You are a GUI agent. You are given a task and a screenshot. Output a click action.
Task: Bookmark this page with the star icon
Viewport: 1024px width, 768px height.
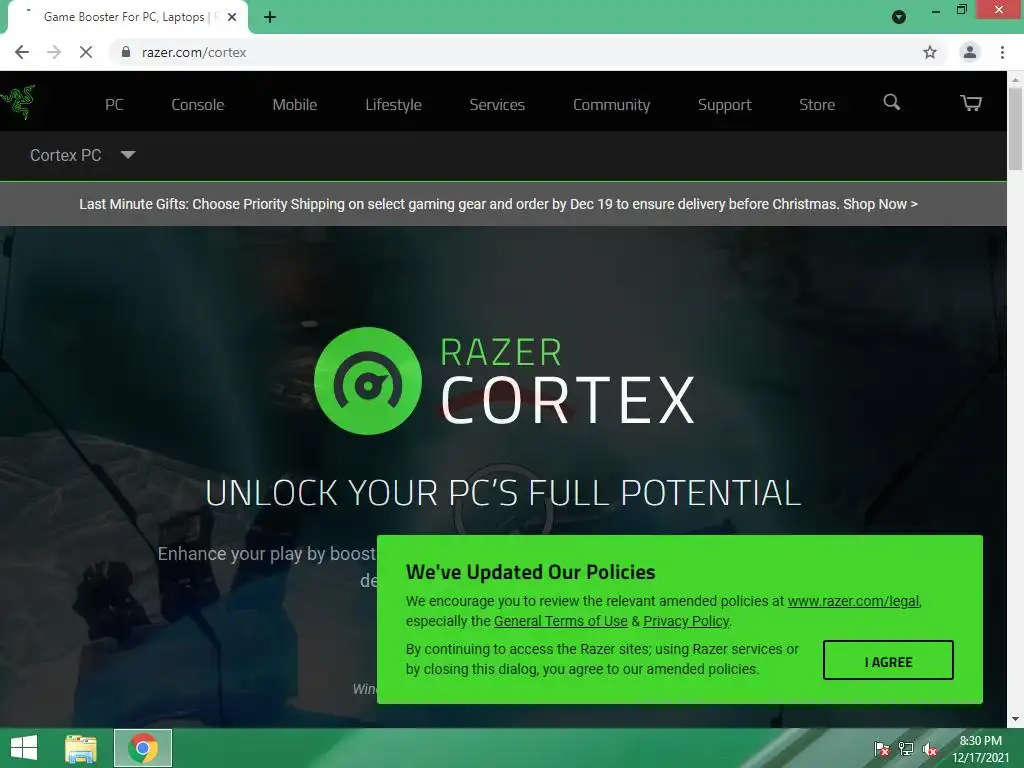930,52
